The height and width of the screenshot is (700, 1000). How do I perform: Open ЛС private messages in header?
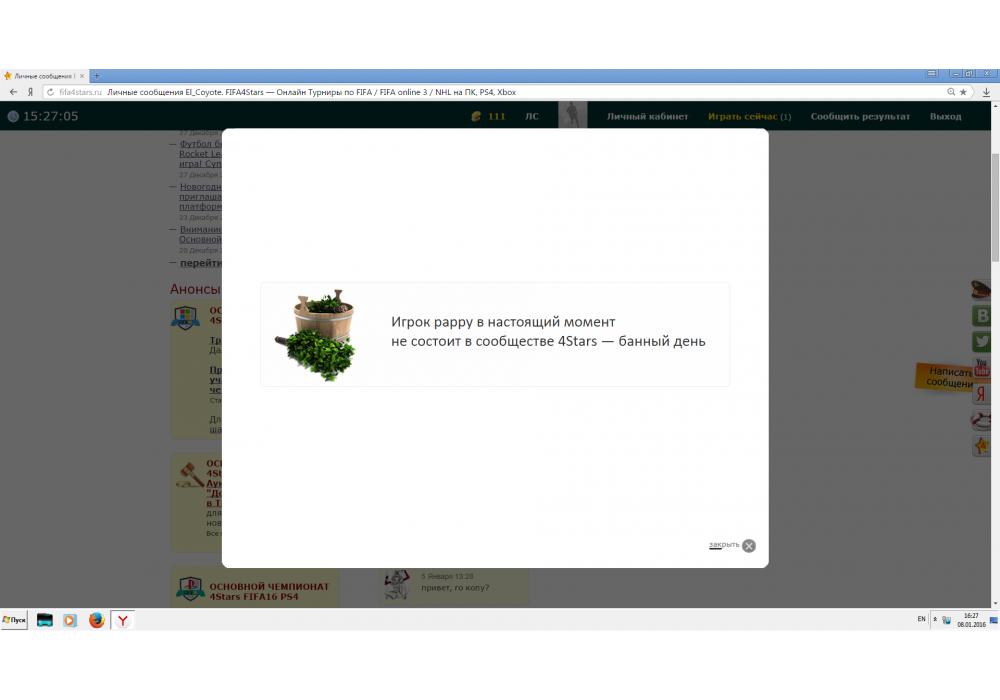click(x=532, y=116)
